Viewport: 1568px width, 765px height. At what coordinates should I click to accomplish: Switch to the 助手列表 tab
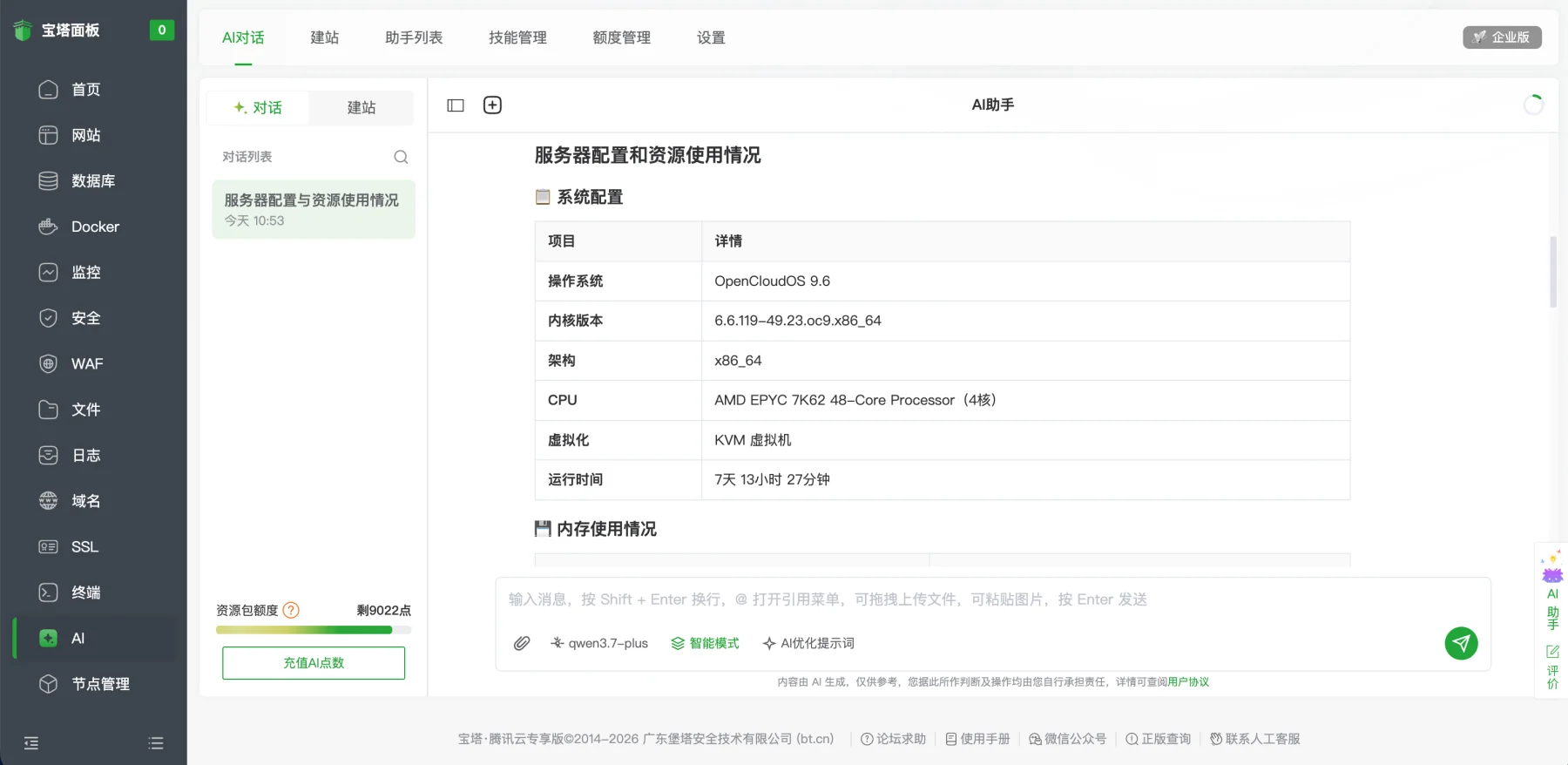(414, 37)
